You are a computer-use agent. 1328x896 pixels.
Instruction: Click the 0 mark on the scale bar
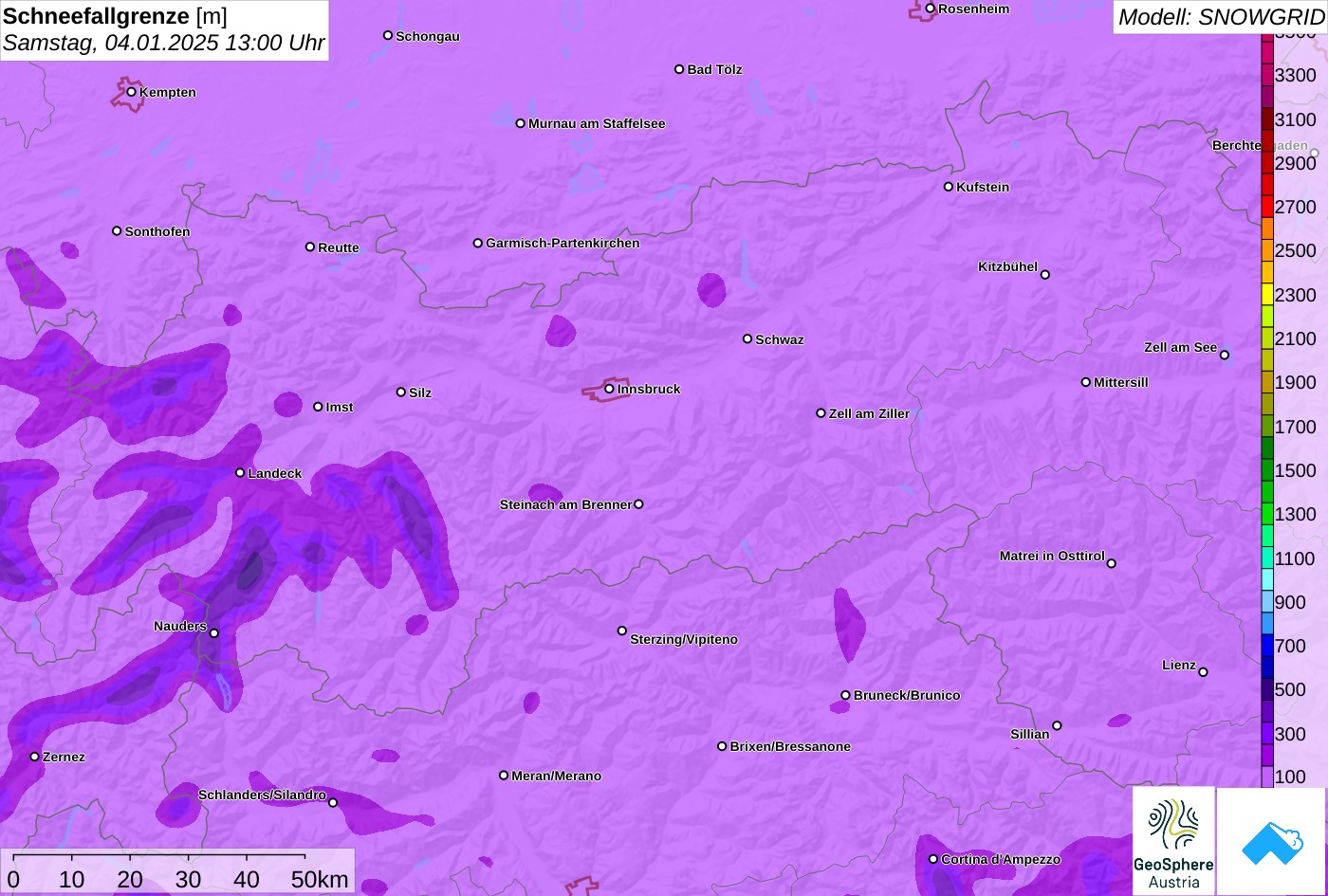pyautogui.click(x=13, y=879)
